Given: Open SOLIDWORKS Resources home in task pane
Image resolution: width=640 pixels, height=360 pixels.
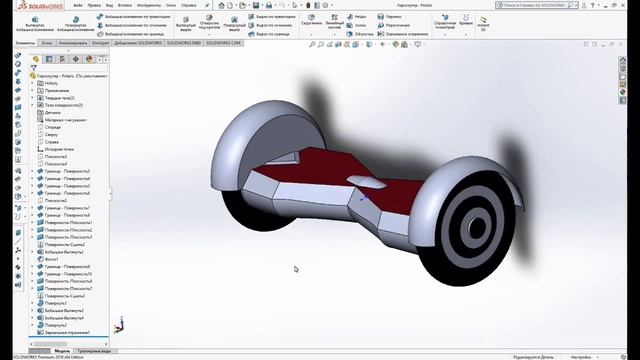Looking at the screenshot, I should 622,60.
